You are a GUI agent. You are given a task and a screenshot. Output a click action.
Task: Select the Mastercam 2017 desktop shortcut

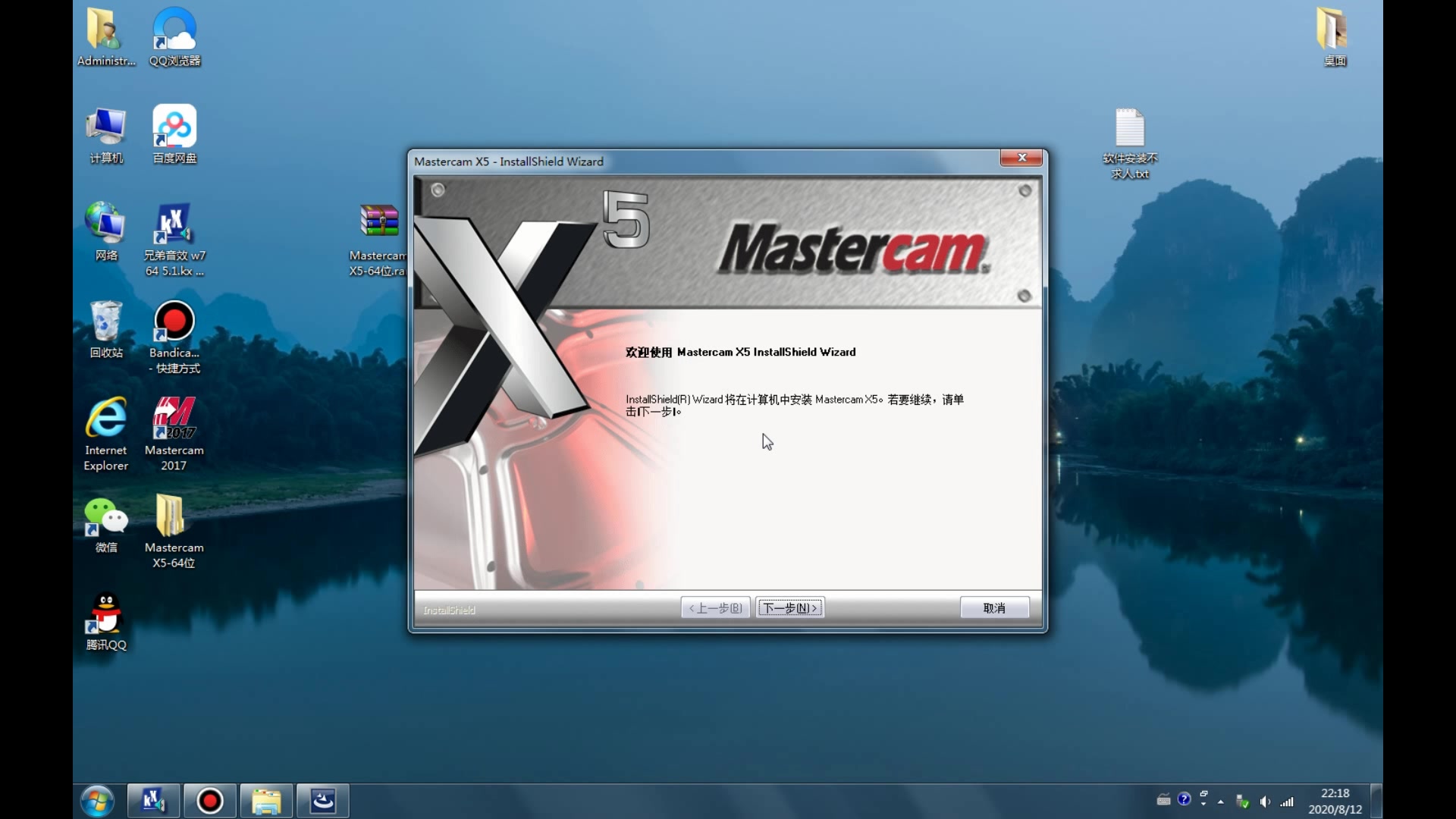coord(174,434)
